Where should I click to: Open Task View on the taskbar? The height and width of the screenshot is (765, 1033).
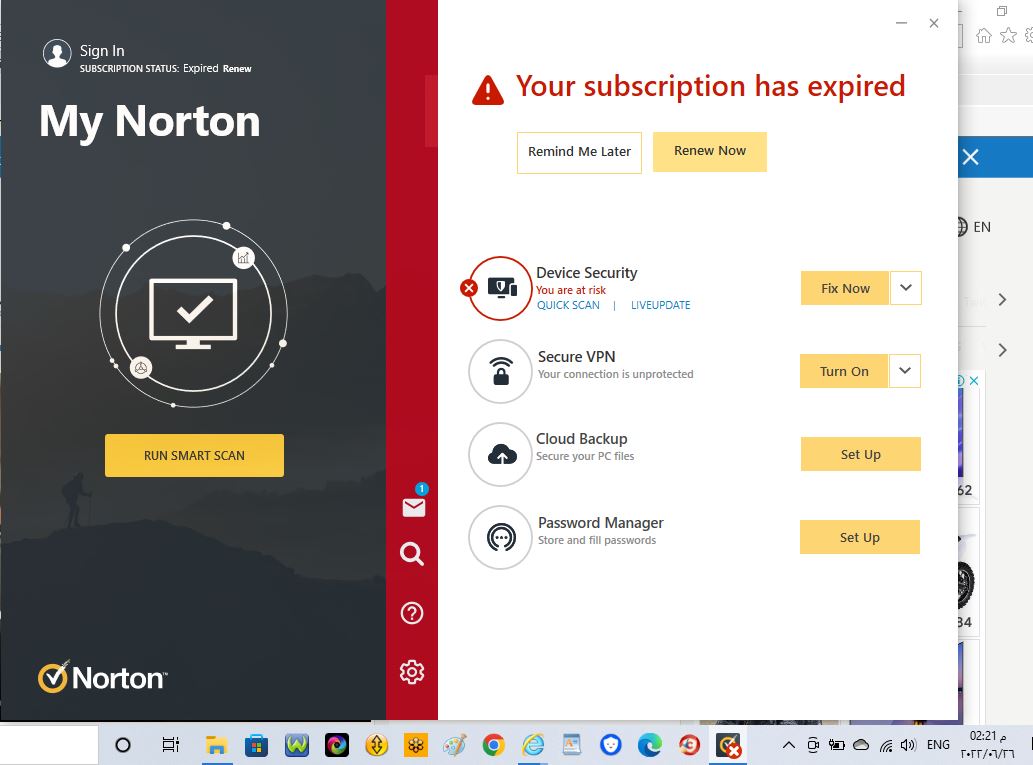click(171, 745)
